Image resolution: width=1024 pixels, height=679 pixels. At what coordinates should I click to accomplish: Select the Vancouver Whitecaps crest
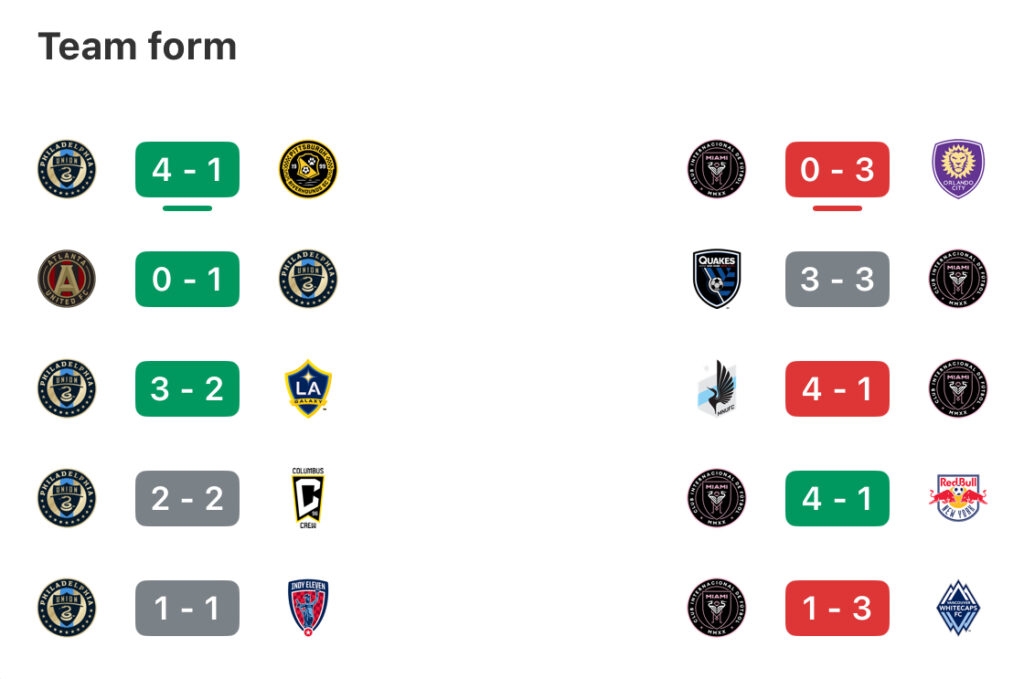point(958,608)
